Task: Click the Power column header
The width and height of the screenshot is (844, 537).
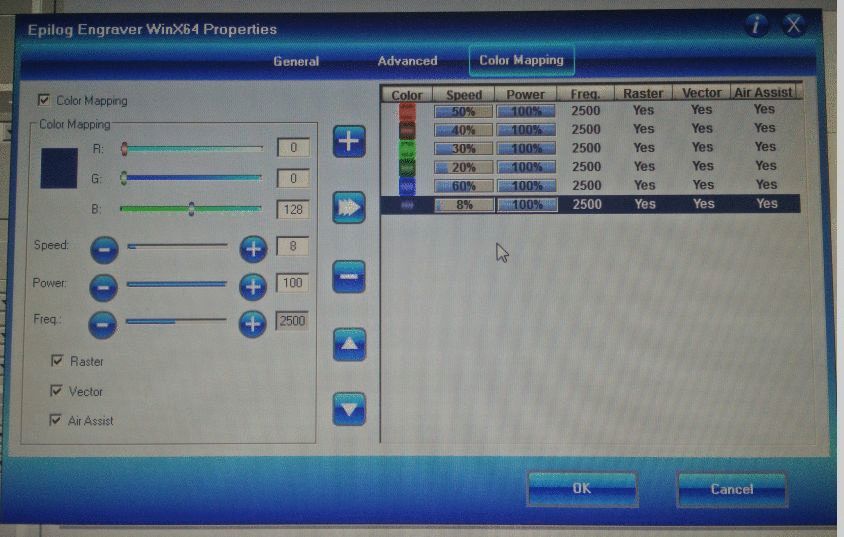Action: (526, 94)
